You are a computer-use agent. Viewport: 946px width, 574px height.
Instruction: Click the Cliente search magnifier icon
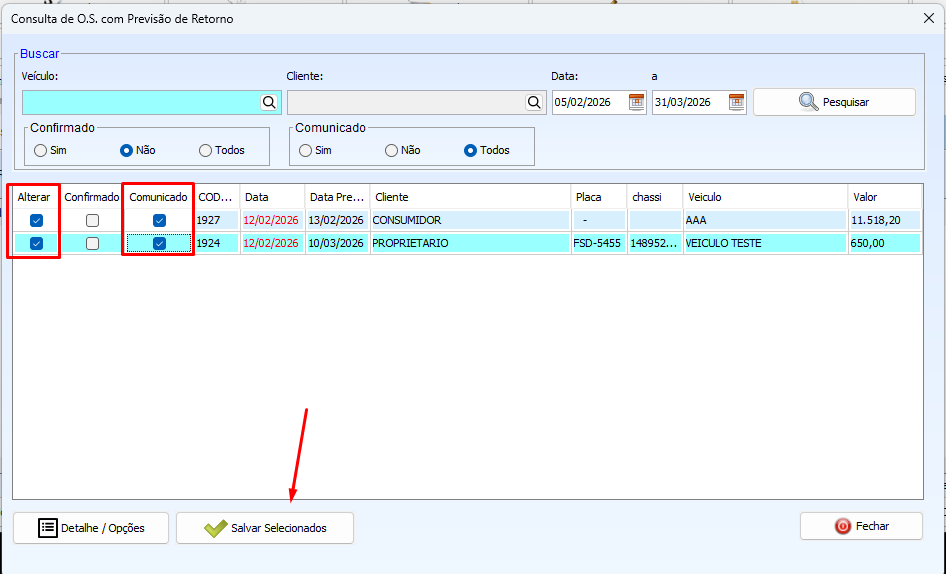534,102
